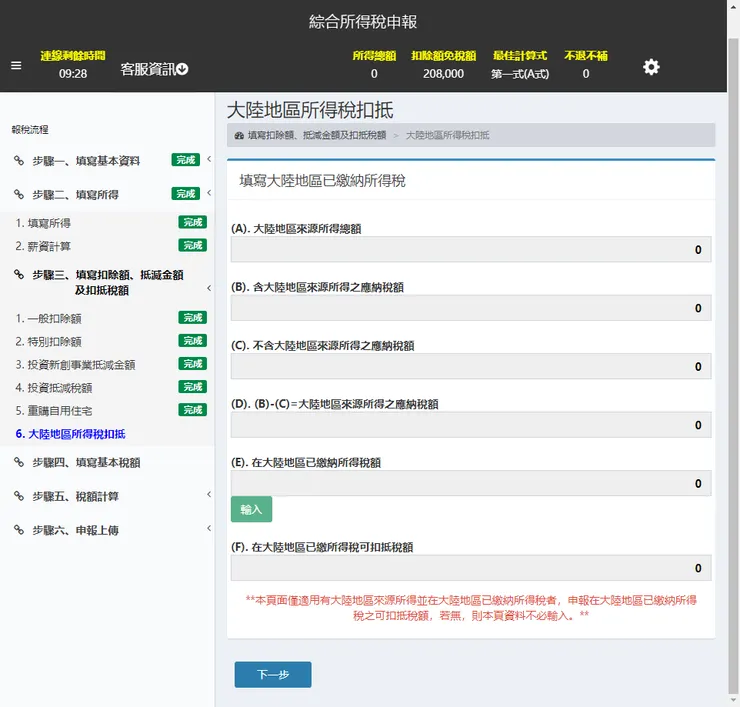Open the hamburger menu icon
740x707 pixels.
(16, 66)
